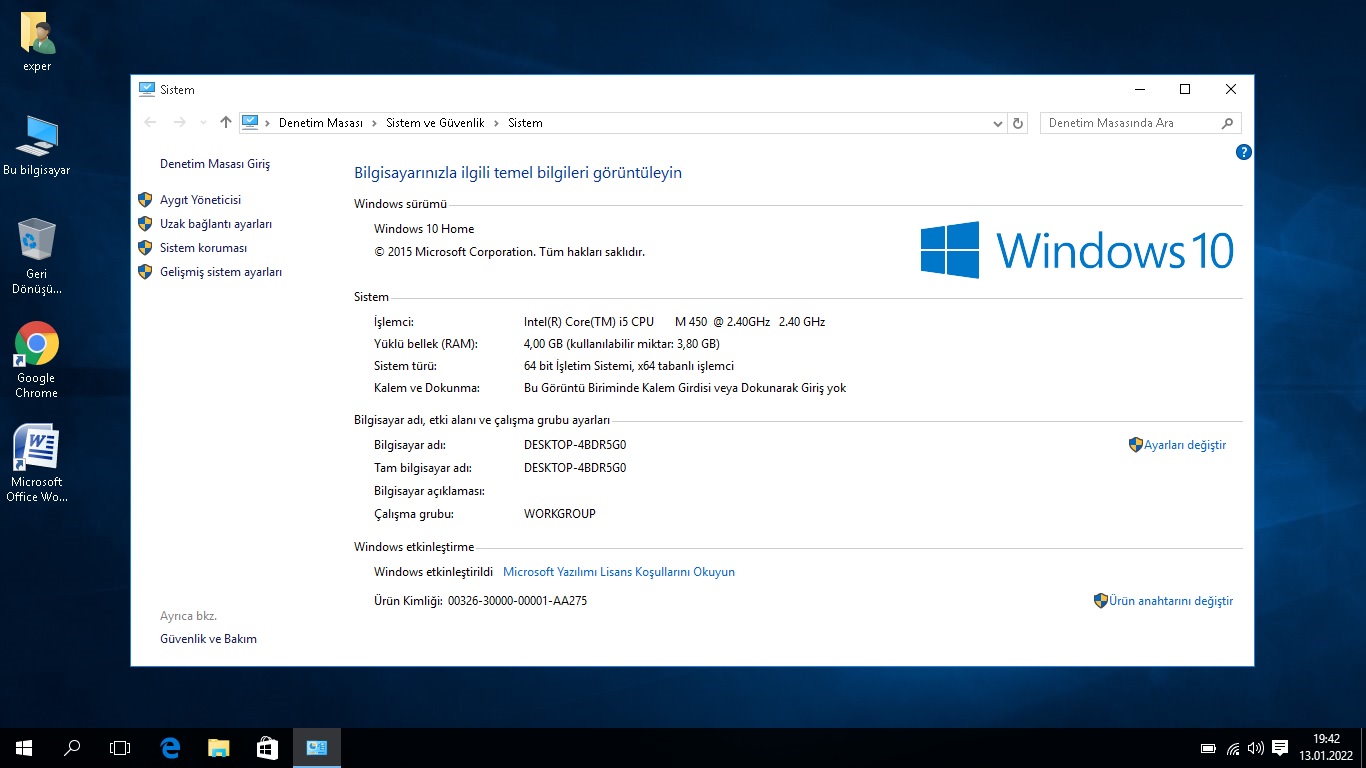
Task: Open Task View on the taskbar
Action: tap(120, 747)
